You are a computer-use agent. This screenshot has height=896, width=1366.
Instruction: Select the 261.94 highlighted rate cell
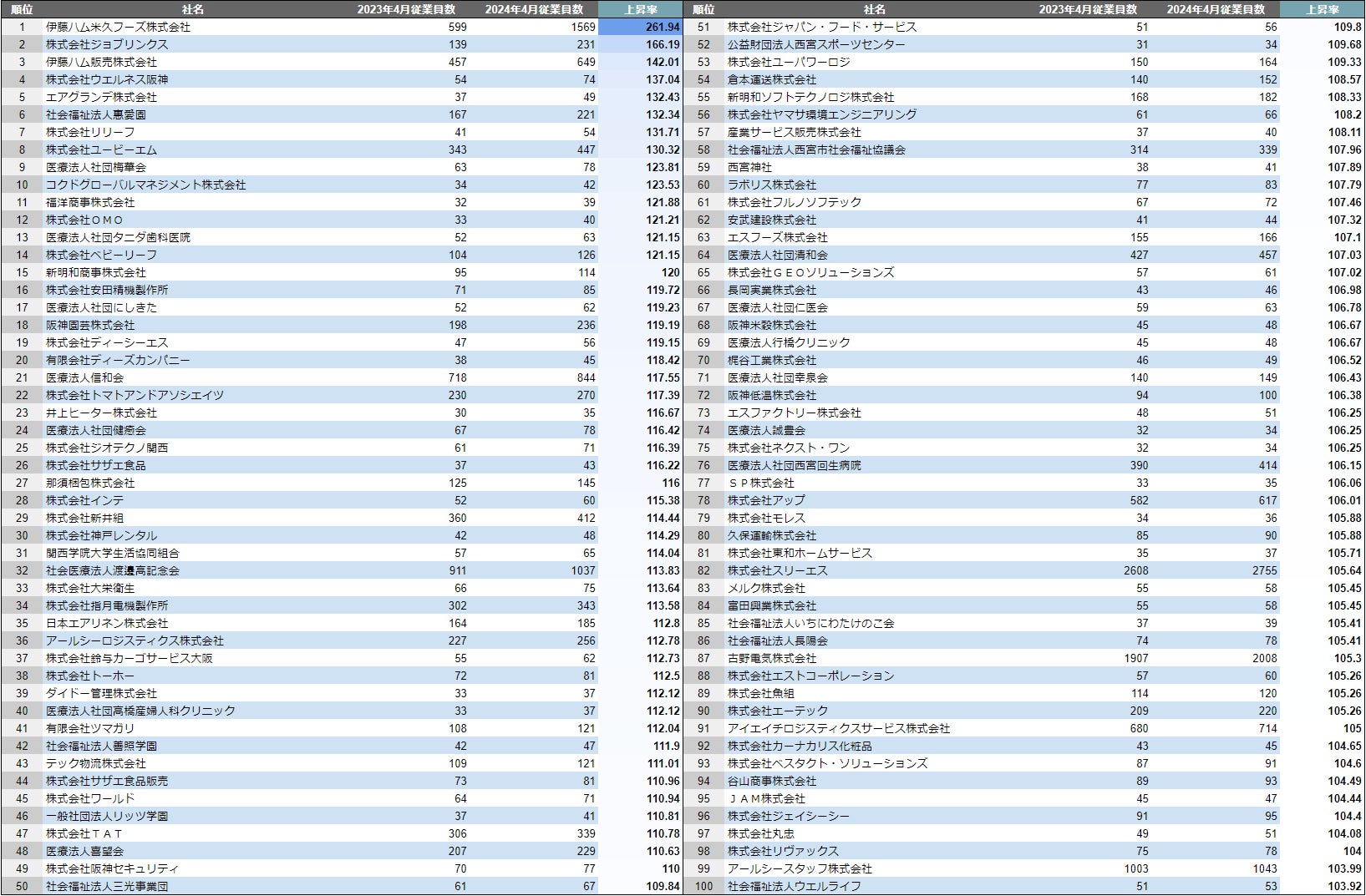641,27
